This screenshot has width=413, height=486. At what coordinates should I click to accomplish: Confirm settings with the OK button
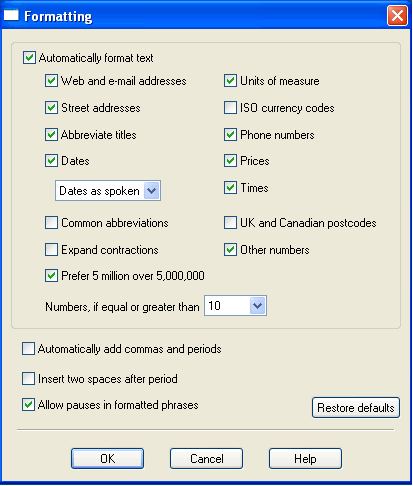tap(107, 459)
